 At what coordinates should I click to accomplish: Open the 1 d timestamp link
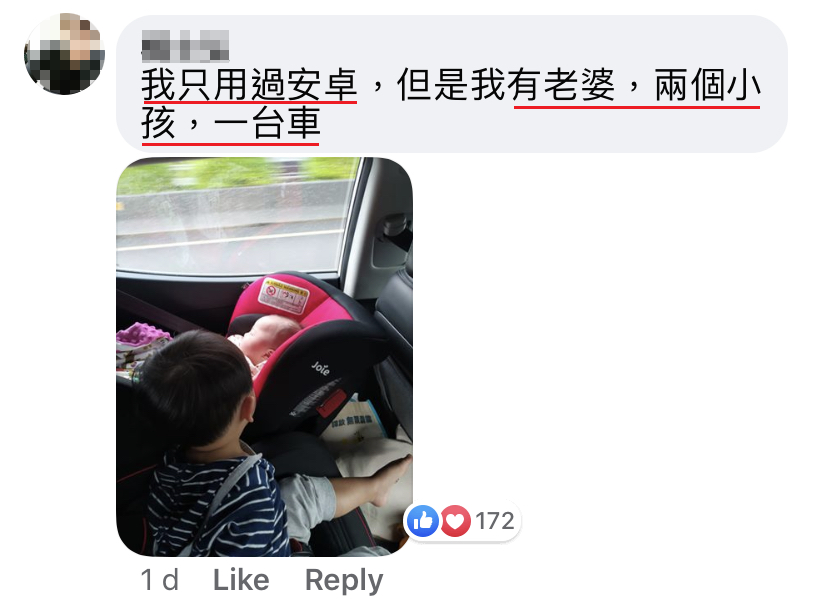159,580
